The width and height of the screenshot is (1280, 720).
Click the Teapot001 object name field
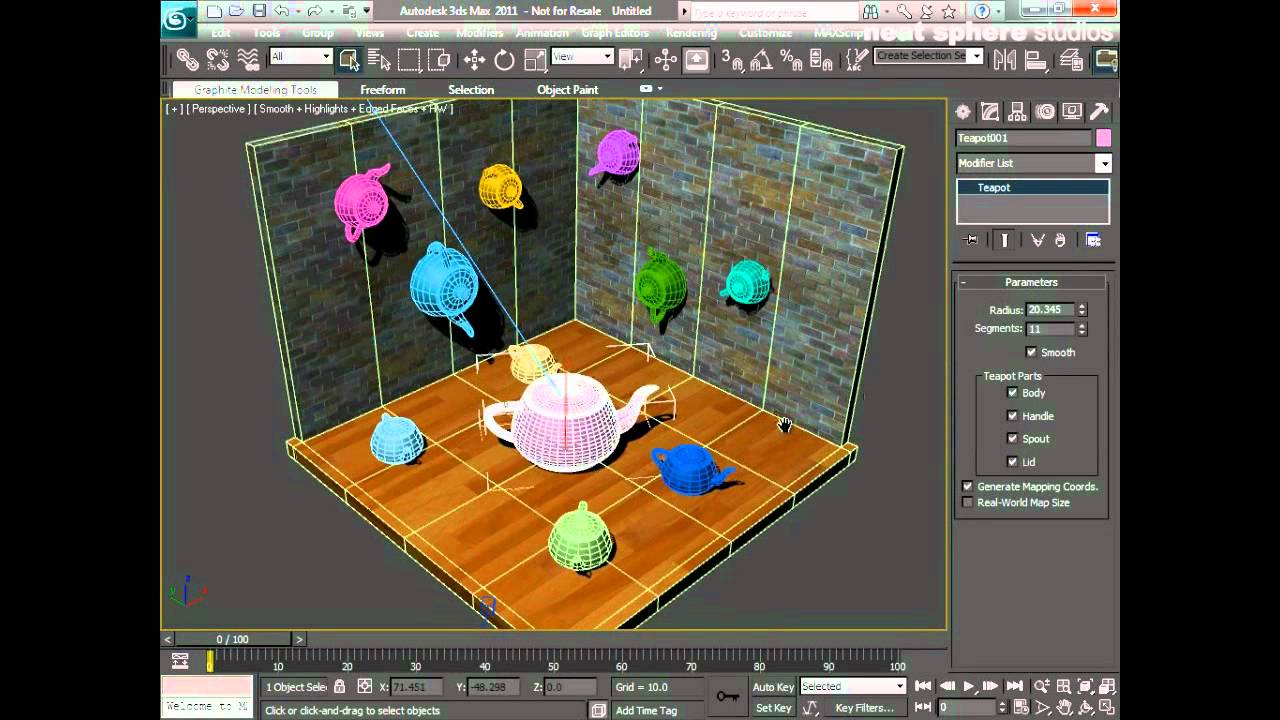point(1023,138)
